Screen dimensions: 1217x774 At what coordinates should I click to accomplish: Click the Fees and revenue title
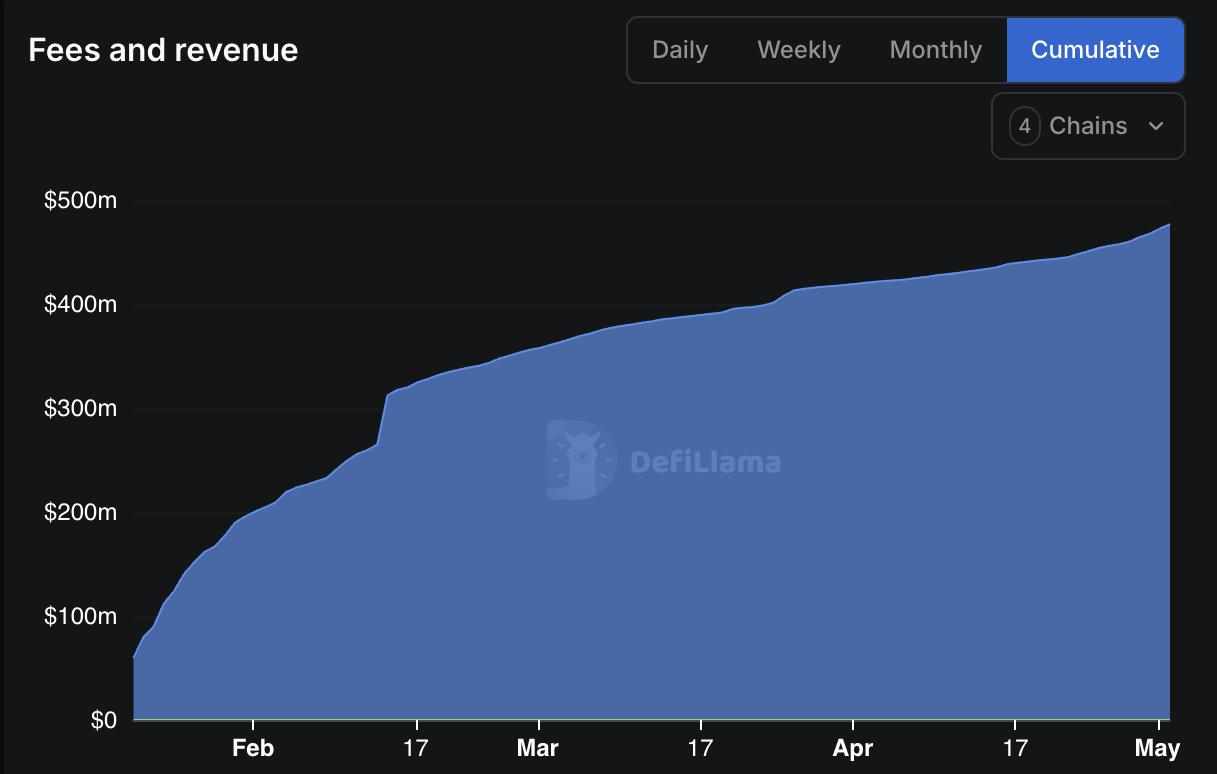tap(163, 49)
